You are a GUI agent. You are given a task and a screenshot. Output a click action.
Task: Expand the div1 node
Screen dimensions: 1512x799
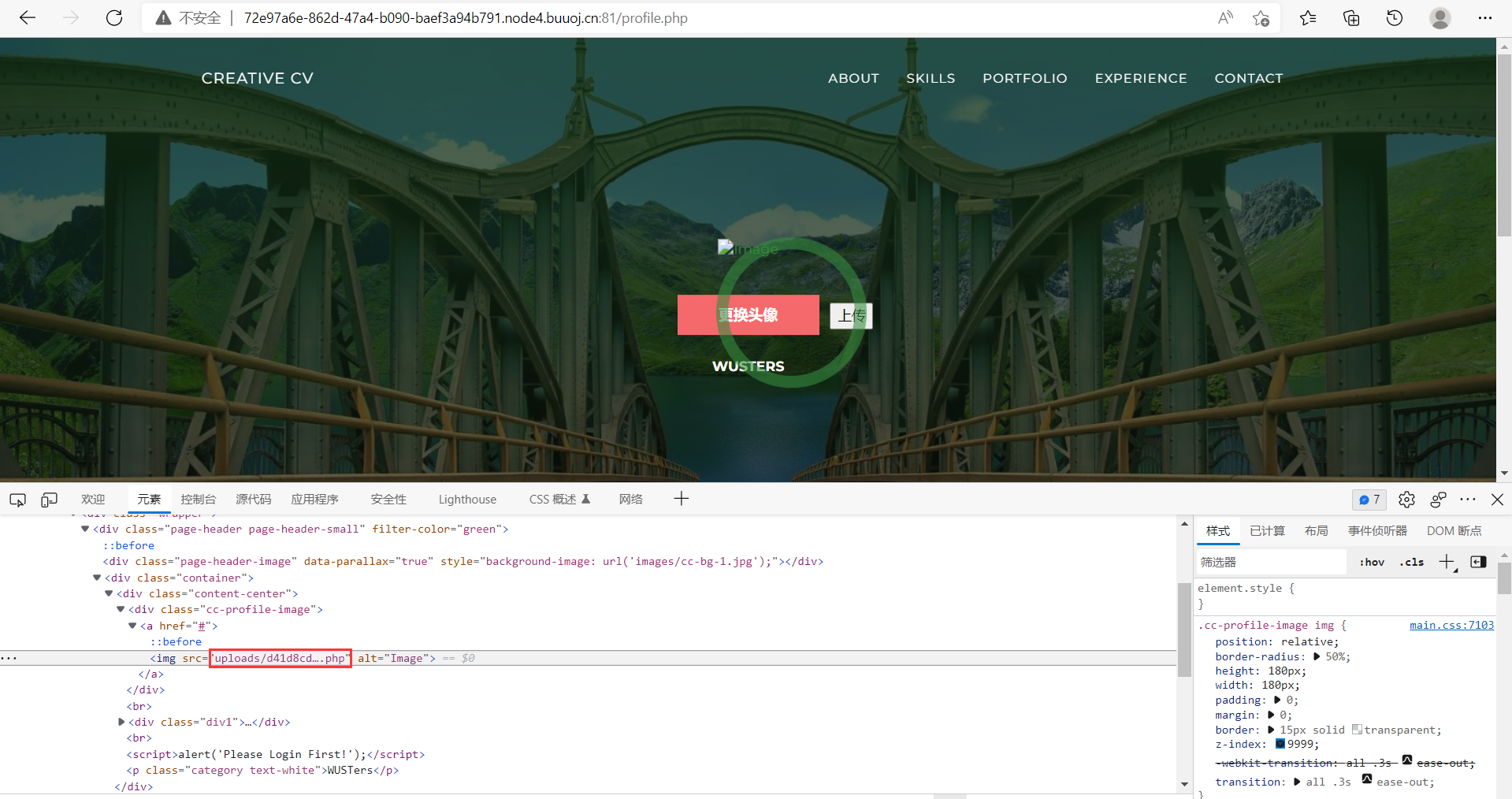pos(121,722)
